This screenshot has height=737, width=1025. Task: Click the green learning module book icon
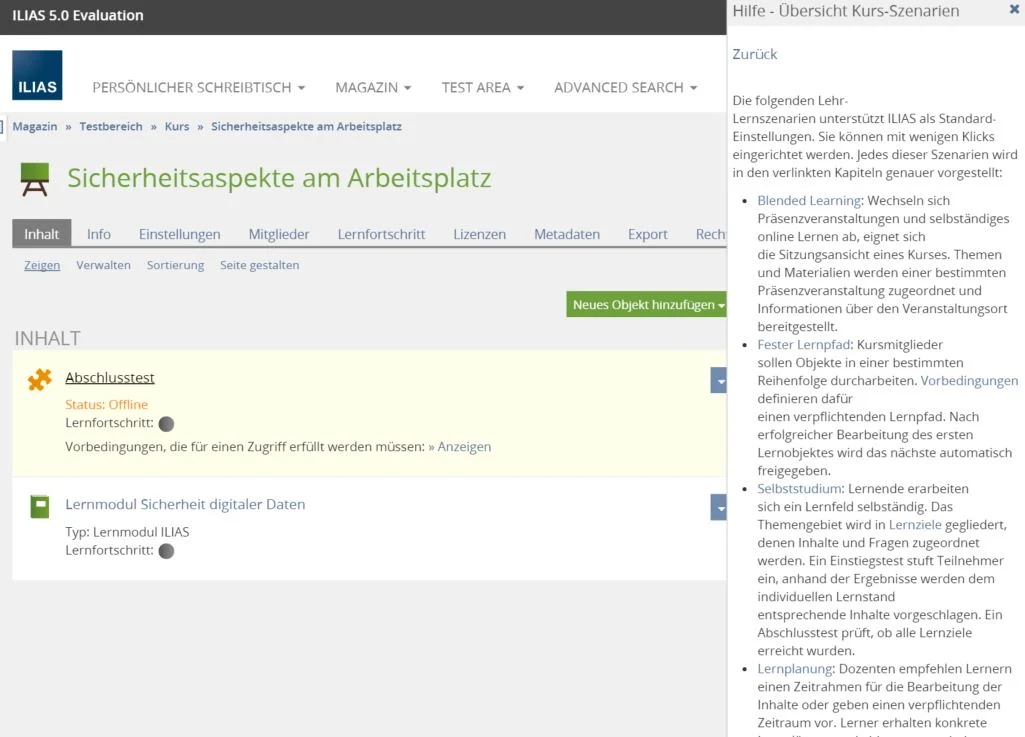(x=39, y=506)
